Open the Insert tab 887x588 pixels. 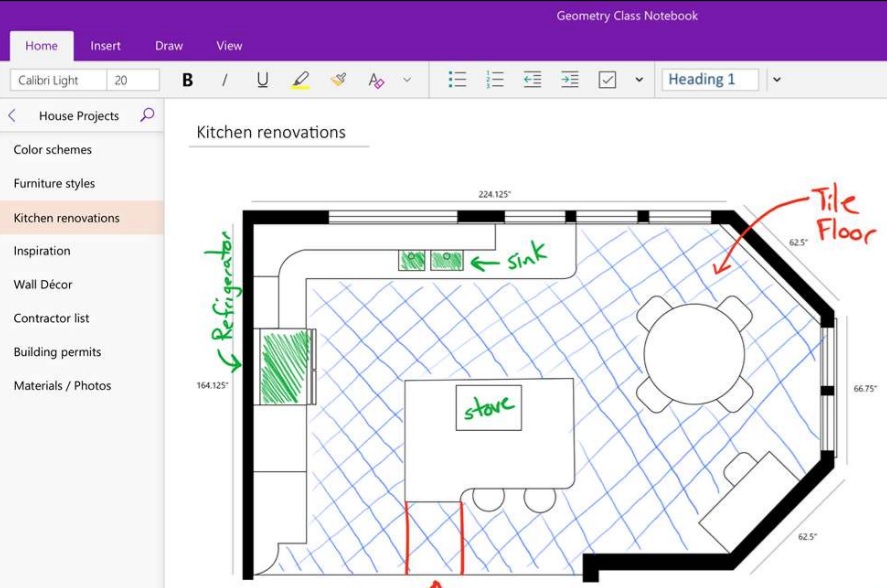105,46
